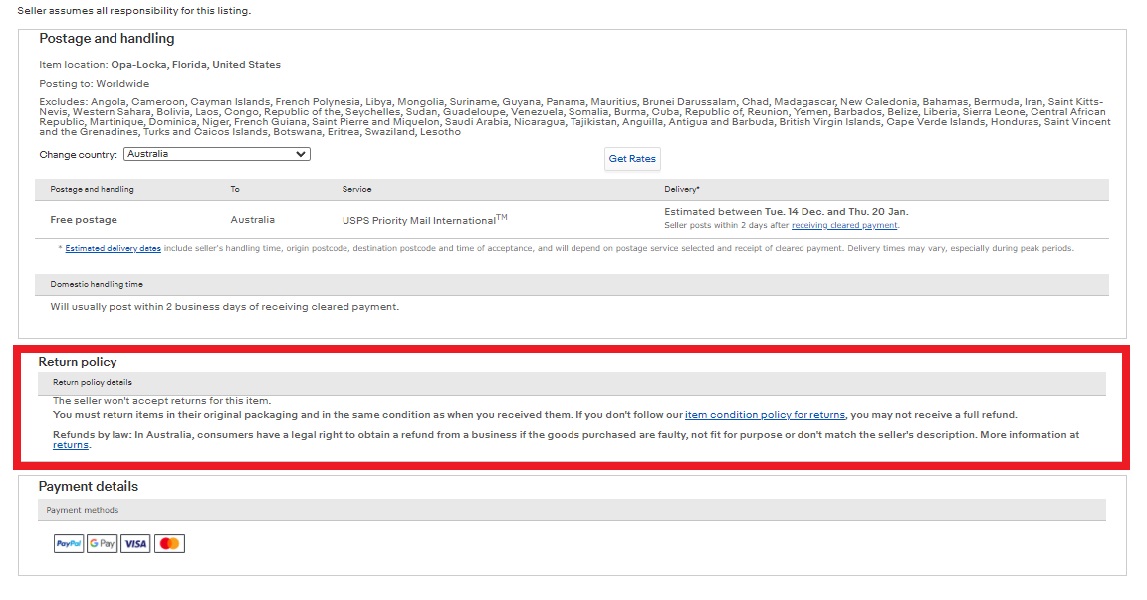Screen dimensions: 1147x600
Task: Click the VISA payment icon
Action: [x=135, y=544]
